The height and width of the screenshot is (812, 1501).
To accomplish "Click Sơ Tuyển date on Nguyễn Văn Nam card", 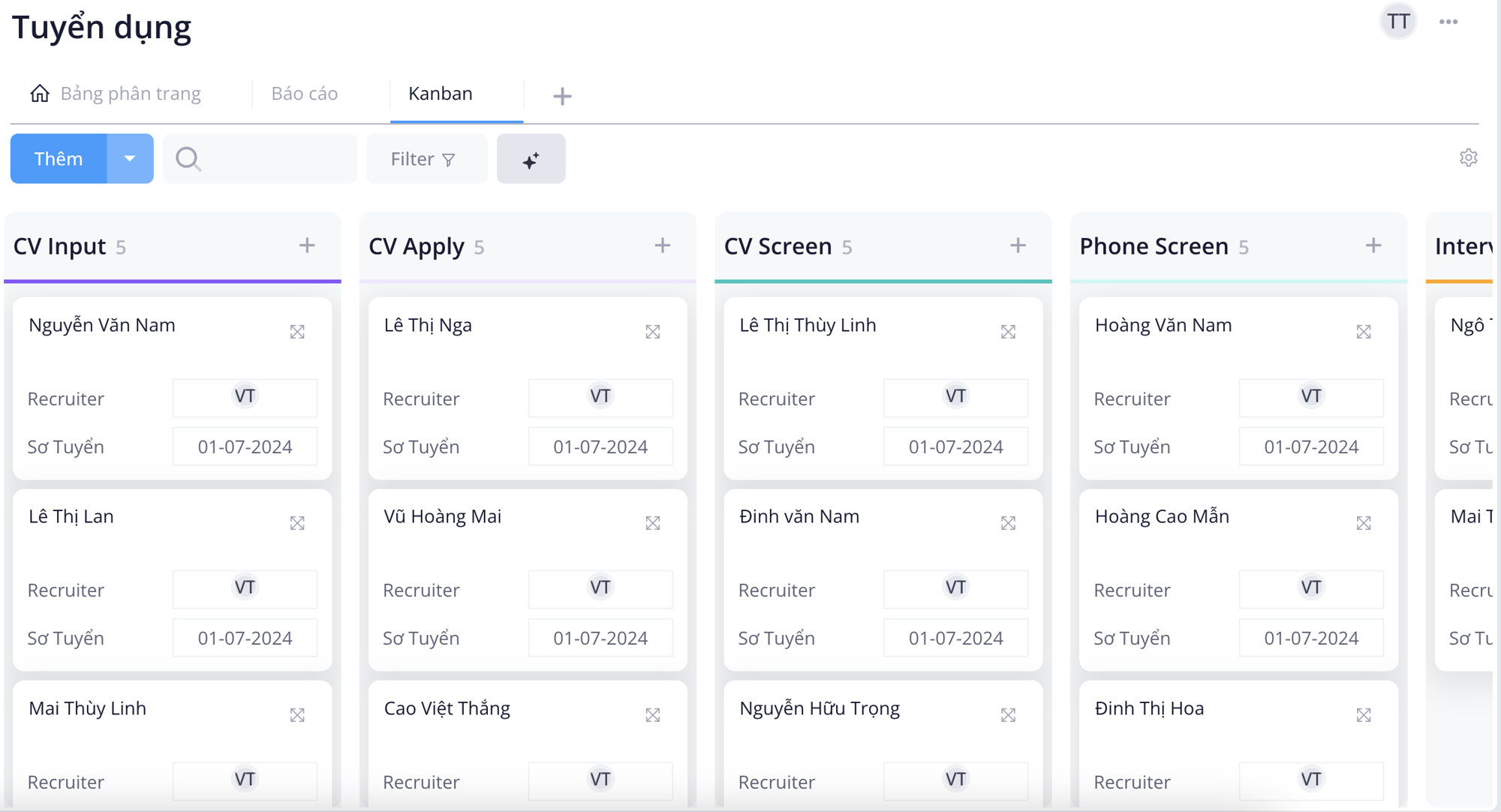I will point(245,447).
